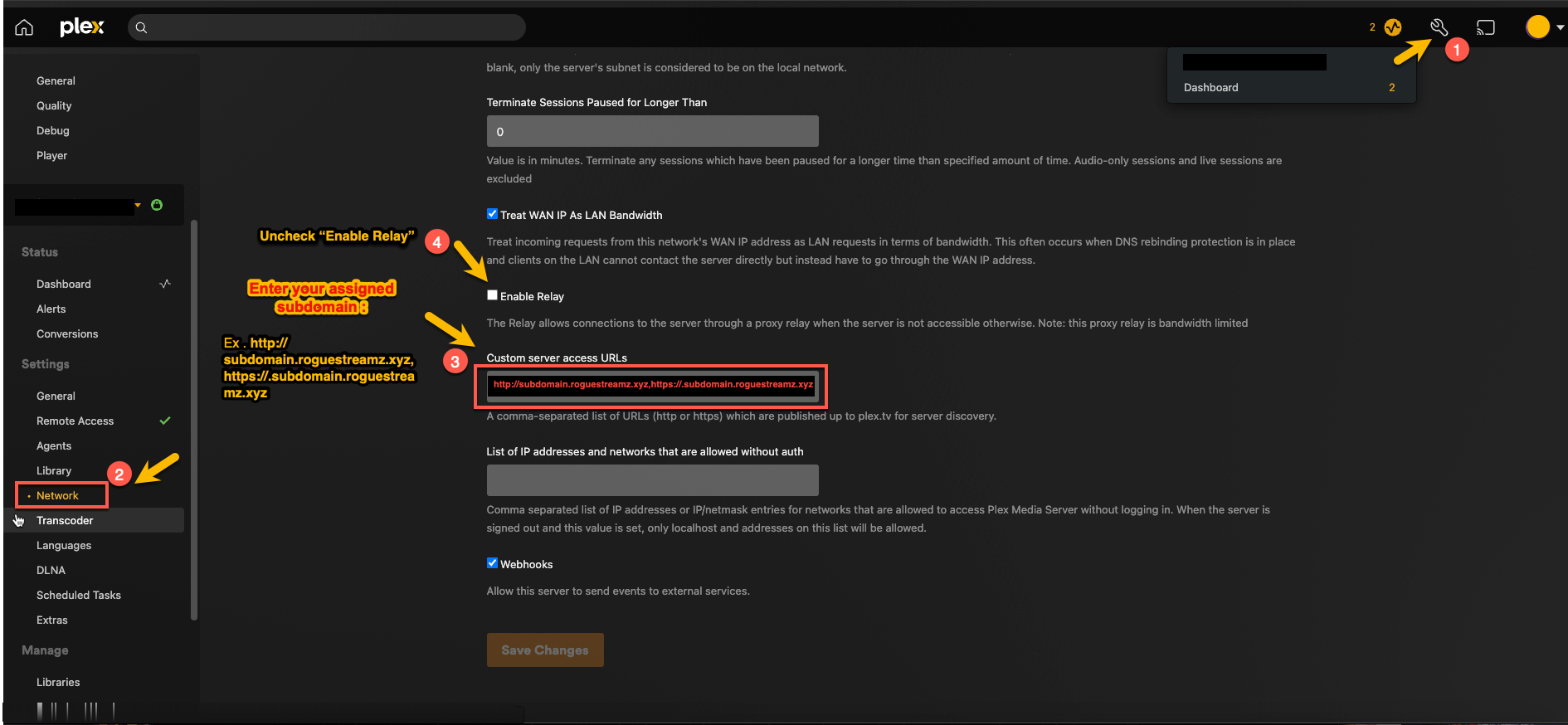Open the activity pulse icon
Viewport: 1568px width, 725px height.
pyautogui.click(x=1393, y=27)
